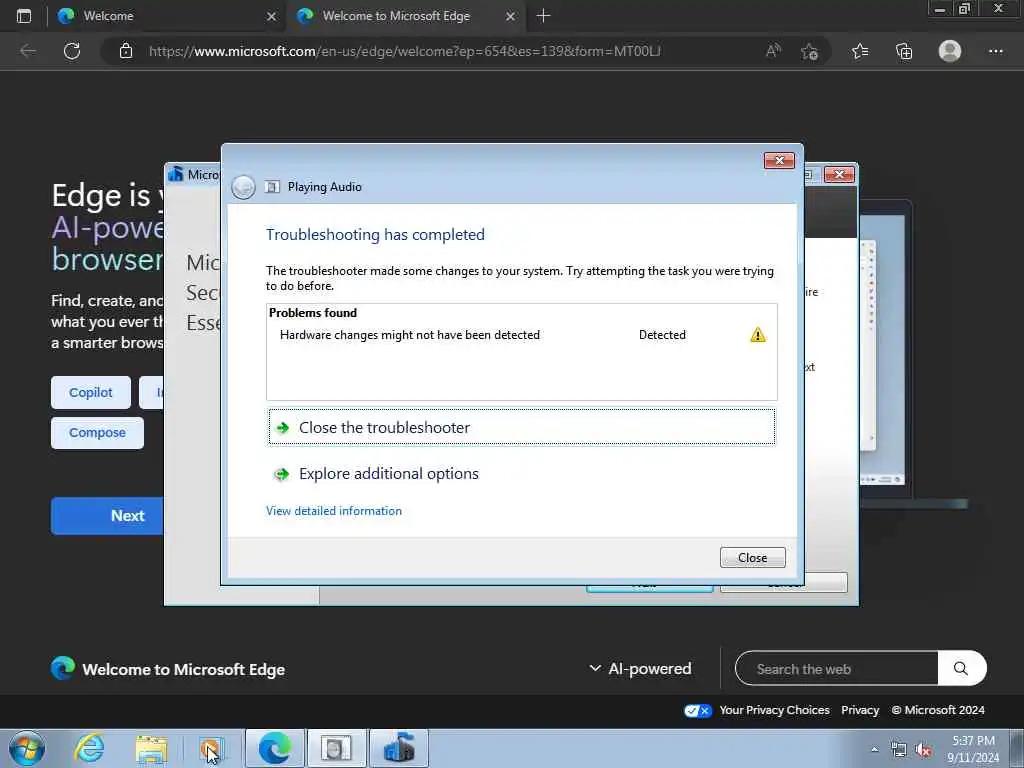1024x768 pixels.
Task: Click the 'Detected' status text
Action: click(x=662, y=335)
